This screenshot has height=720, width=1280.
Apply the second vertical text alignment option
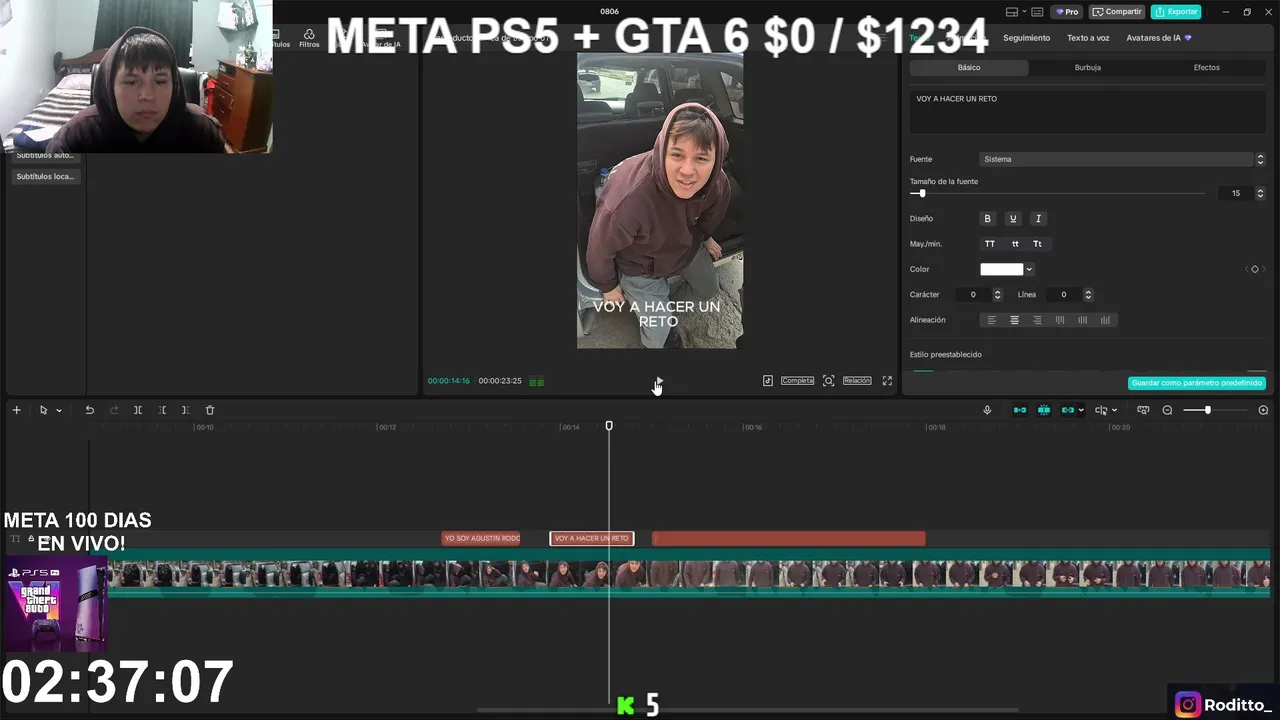tap(1083, 320)
